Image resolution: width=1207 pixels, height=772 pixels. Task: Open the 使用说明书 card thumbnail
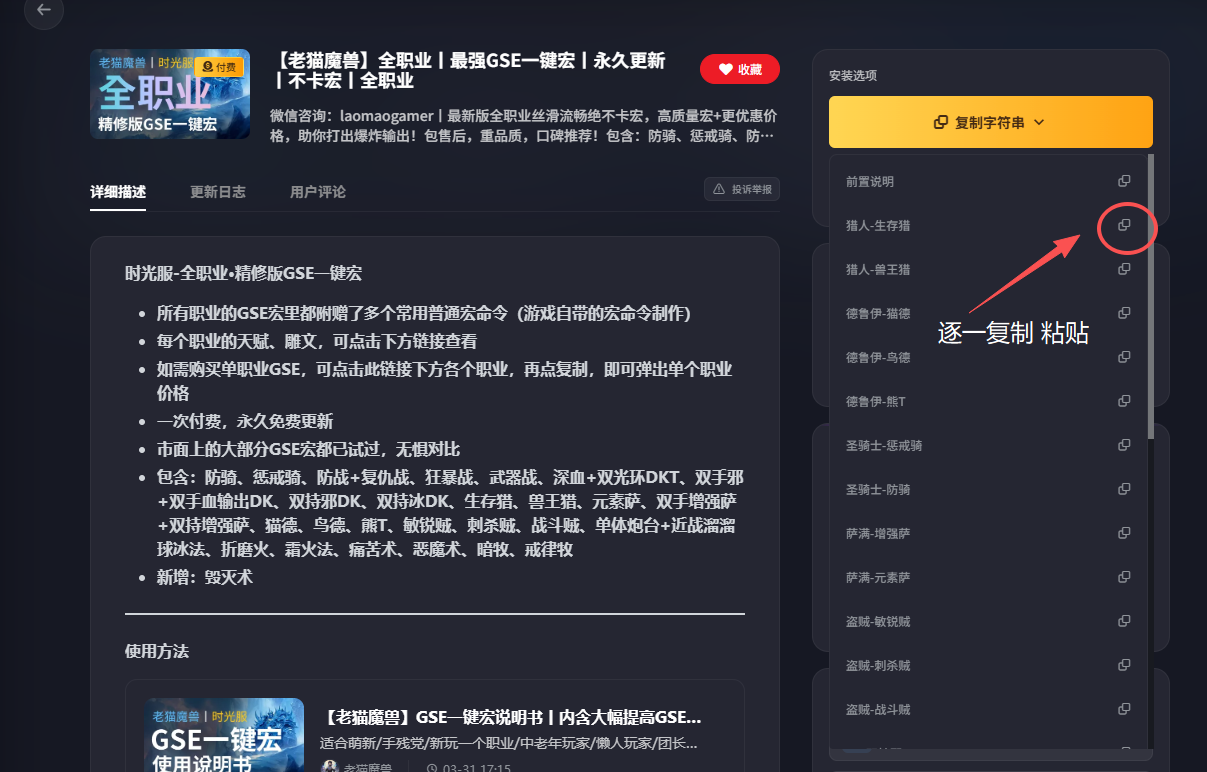tap(224, 735)
